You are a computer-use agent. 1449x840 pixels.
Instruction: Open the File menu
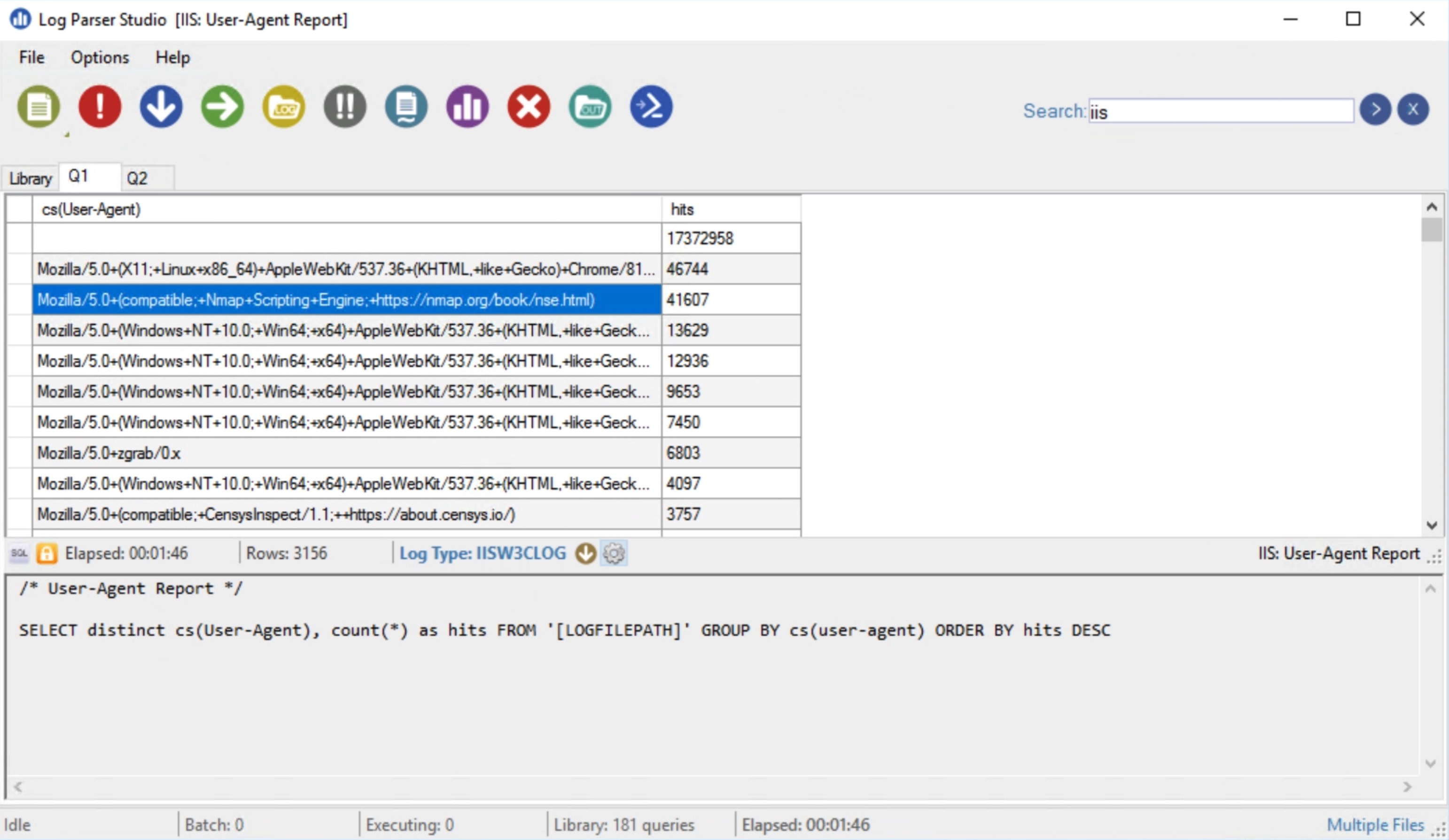tap(31, 57)
